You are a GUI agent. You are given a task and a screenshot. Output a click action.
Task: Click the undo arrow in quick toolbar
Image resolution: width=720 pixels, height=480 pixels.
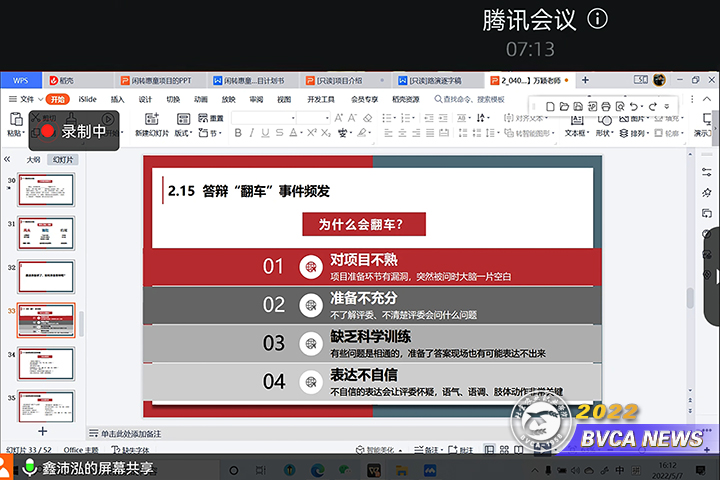coord(633,106)
